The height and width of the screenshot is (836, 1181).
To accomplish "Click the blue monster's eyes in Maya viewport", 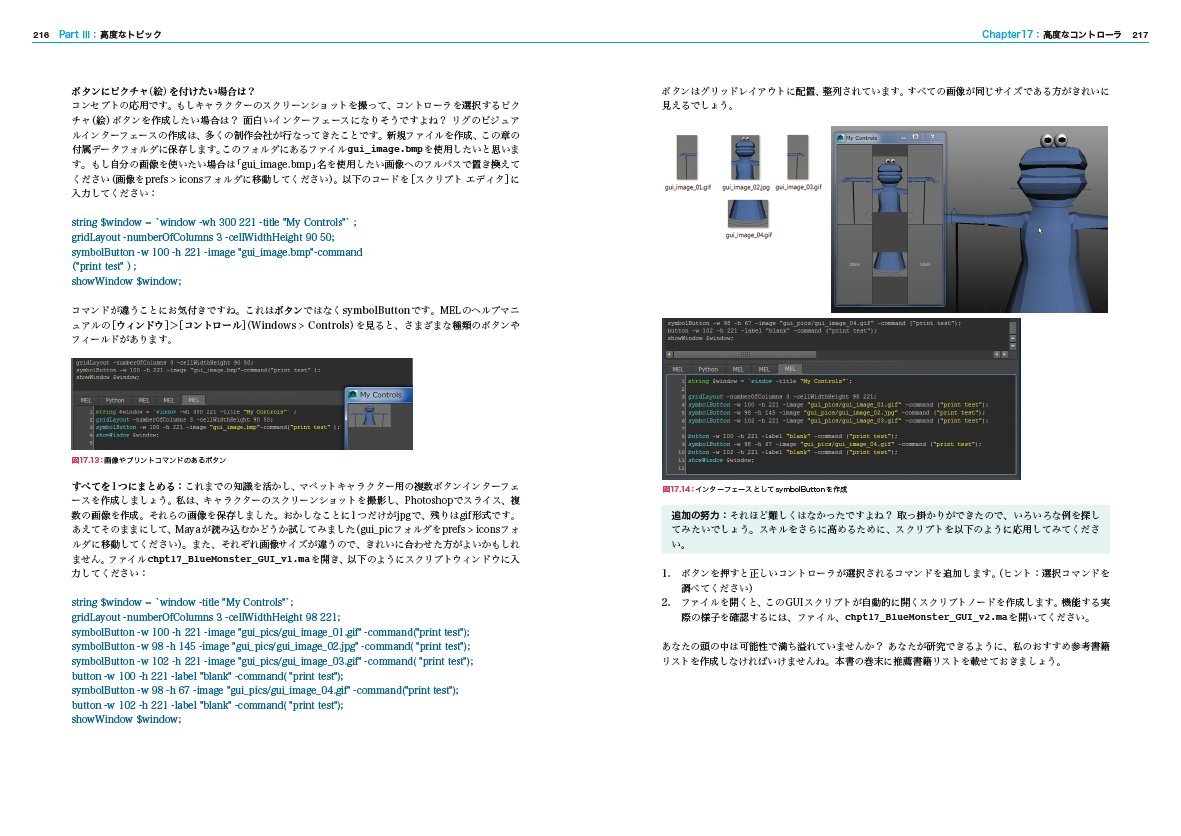I will pyautogui.click(x=1054, y=140).
